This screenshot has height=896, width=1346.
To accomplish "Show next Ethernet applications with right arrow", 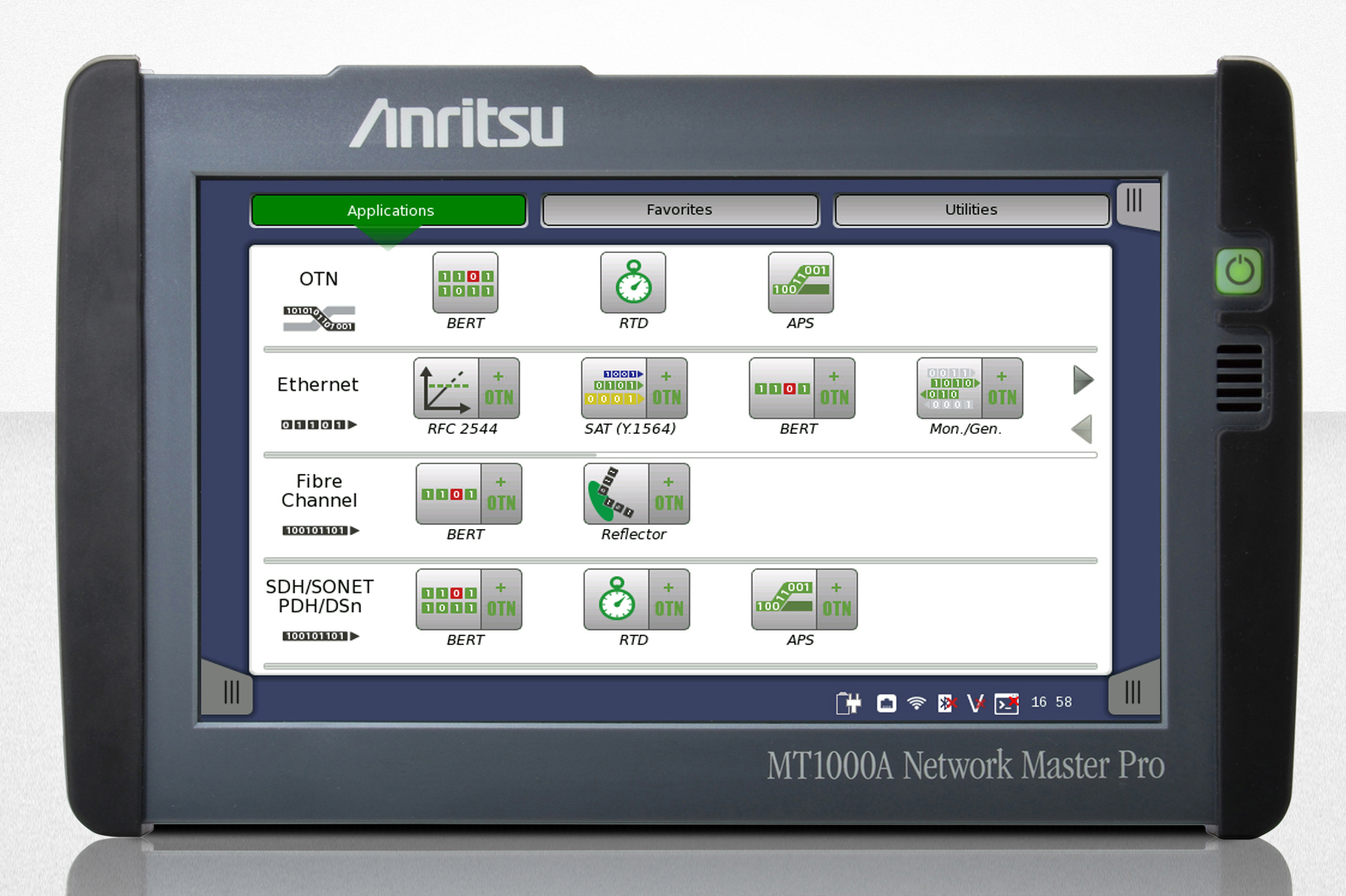I will point(1083,380).
